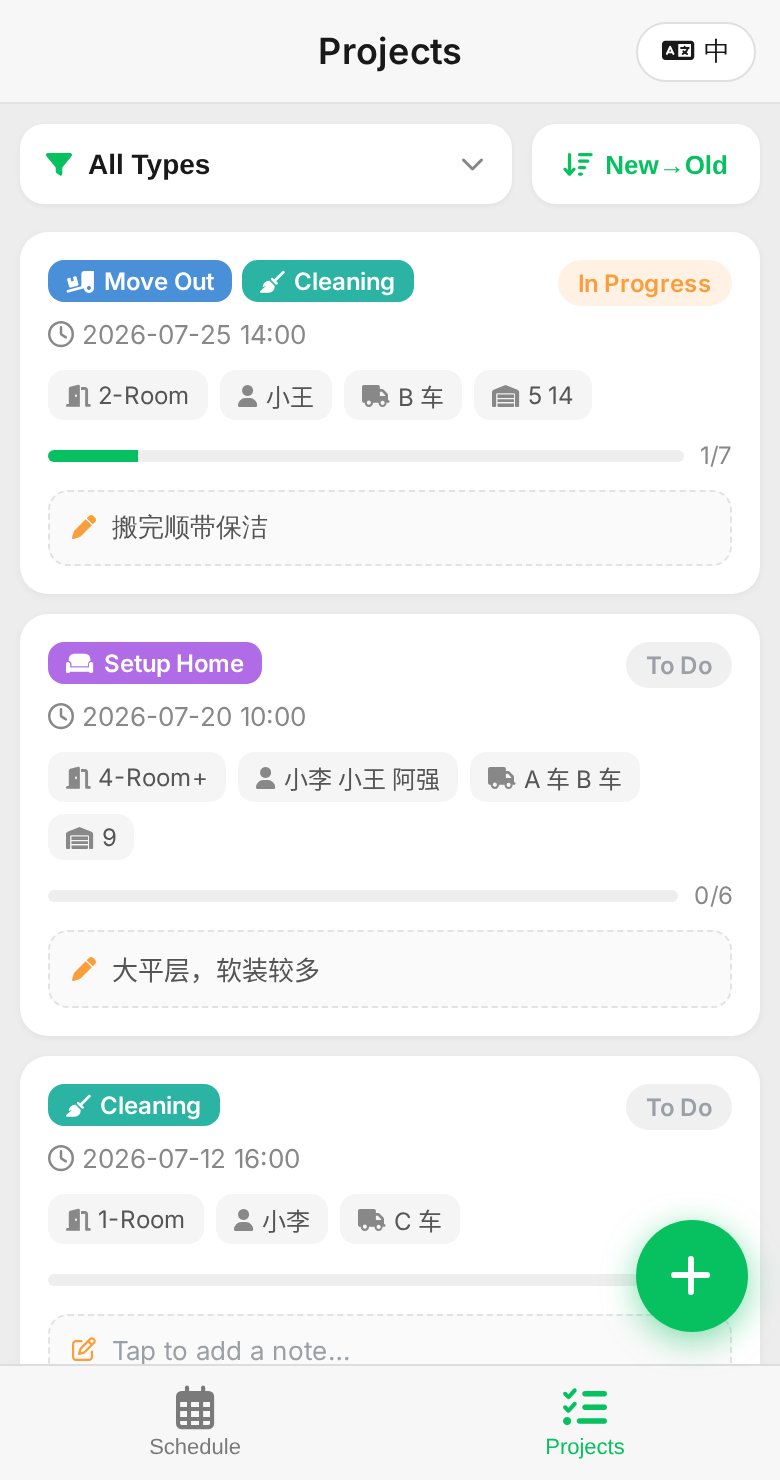Click the pencil icon on the 搬完顺带保洁 note
The width and height of the screenshot is (780, 1480).
pos(85,527)
